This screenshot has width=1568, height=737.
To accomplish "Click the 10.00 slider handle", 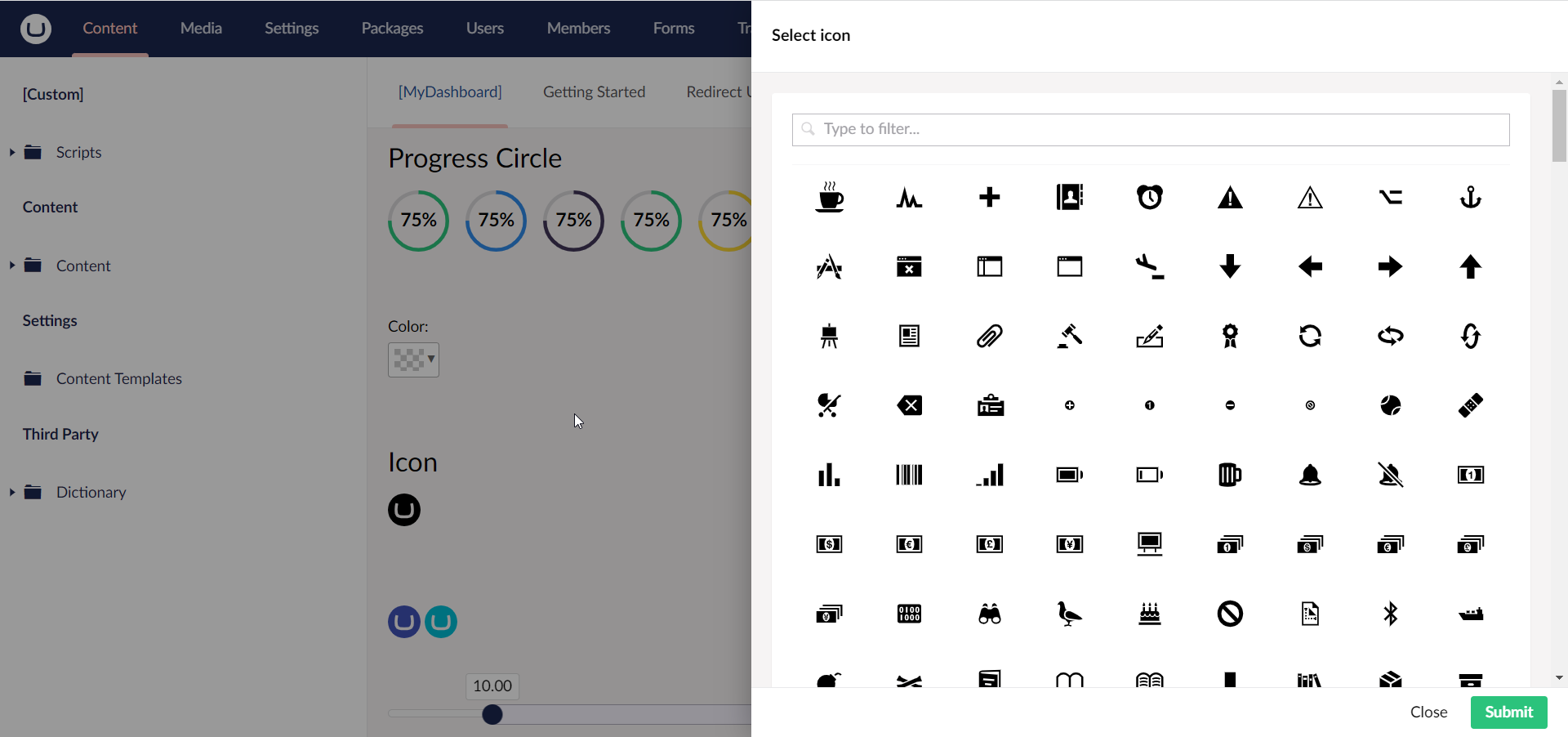I will point(492,715).
